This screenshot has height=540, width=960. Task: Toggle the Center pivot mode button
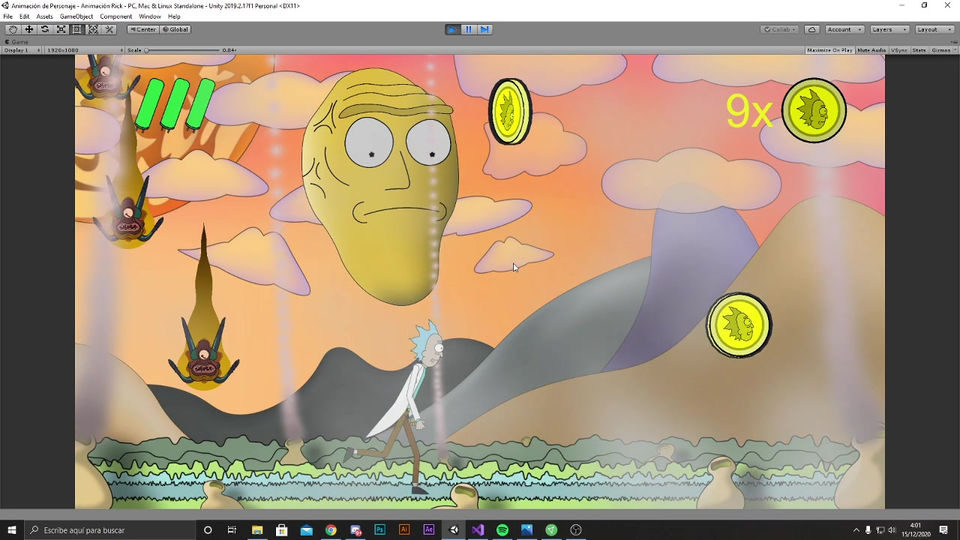pyautogui.click(x=143, y=29)
